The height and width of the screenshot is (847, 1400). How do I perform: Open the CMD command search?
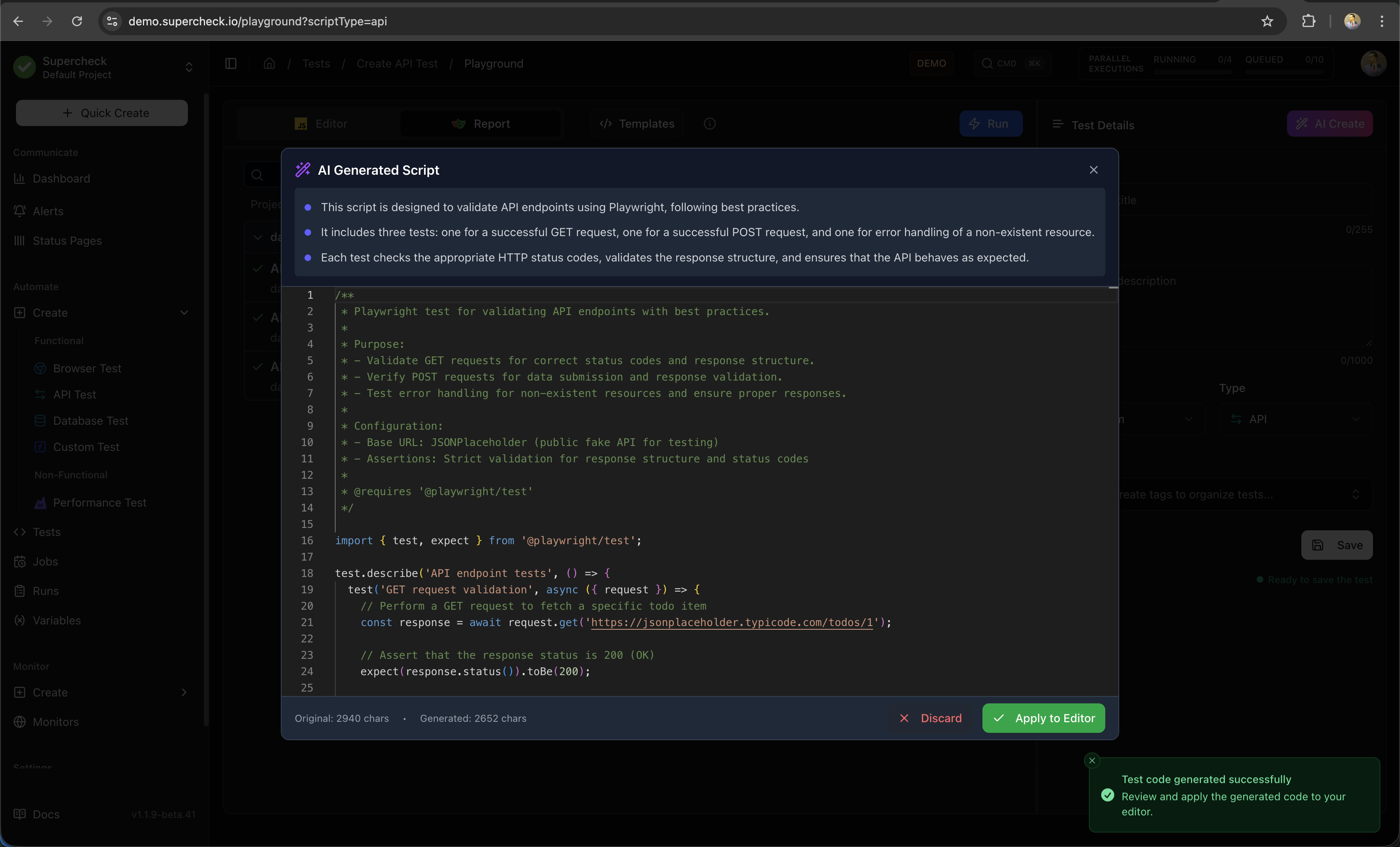tap(1012, 63)
